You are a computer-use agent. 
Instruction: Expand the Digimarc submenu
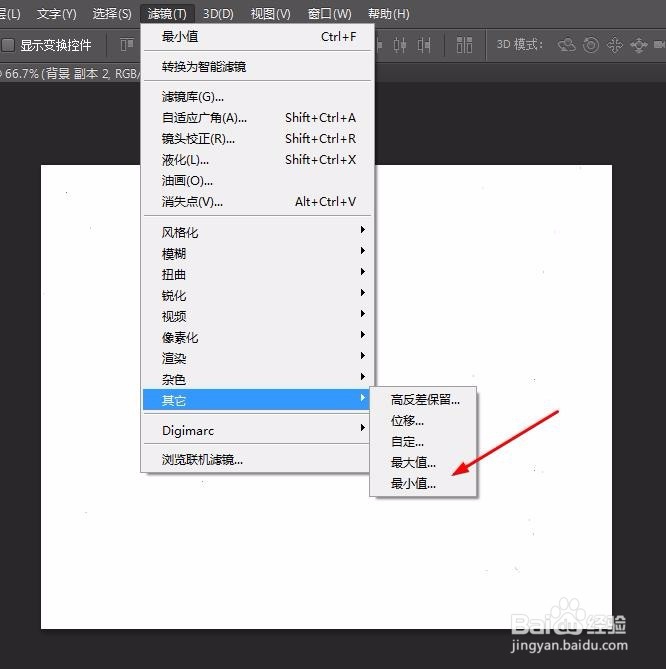pyautogui.click(x=258, y=430)
